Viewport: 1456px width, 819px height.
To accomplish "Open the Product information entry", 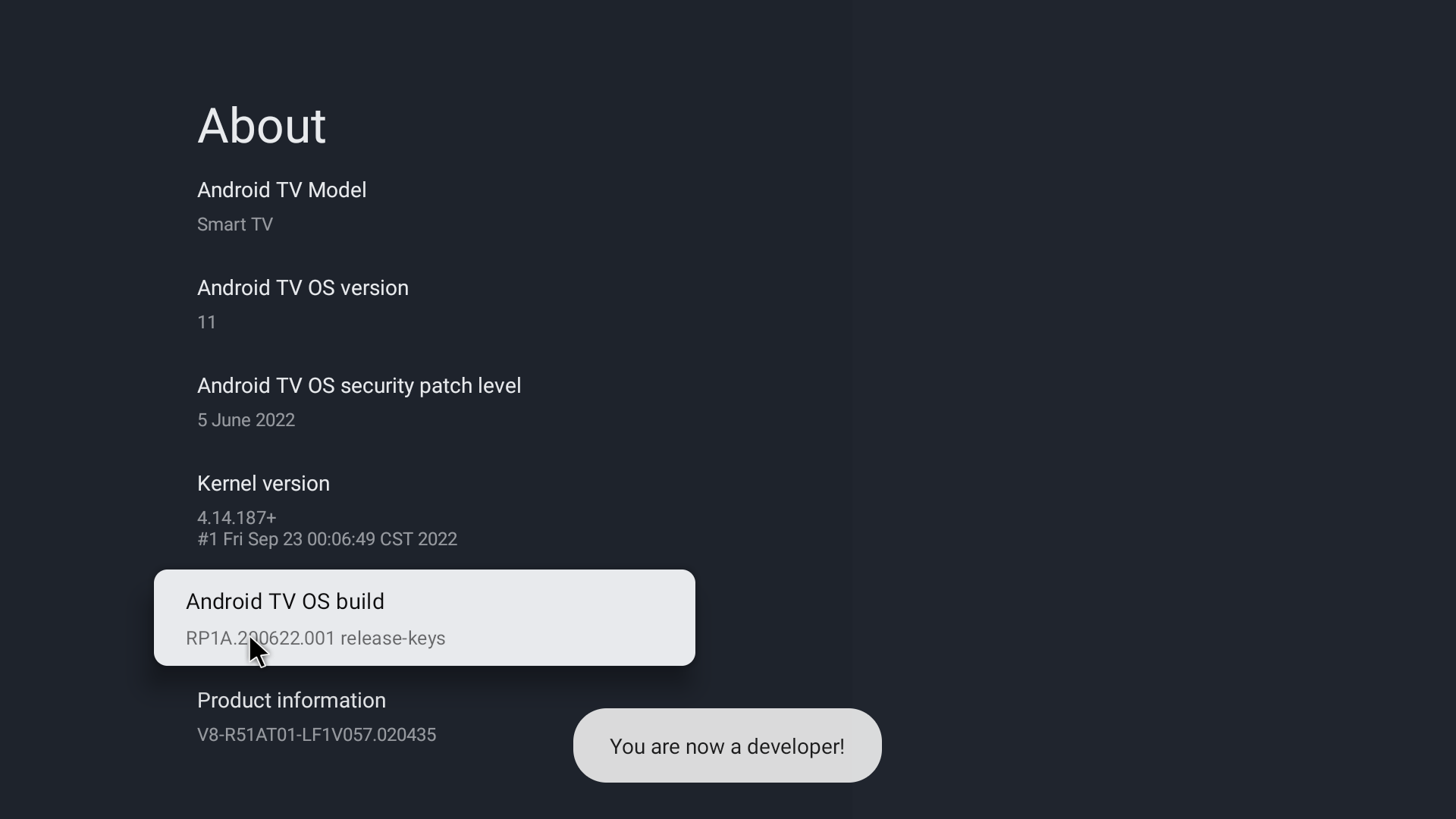I will click(x=291, y=701).
